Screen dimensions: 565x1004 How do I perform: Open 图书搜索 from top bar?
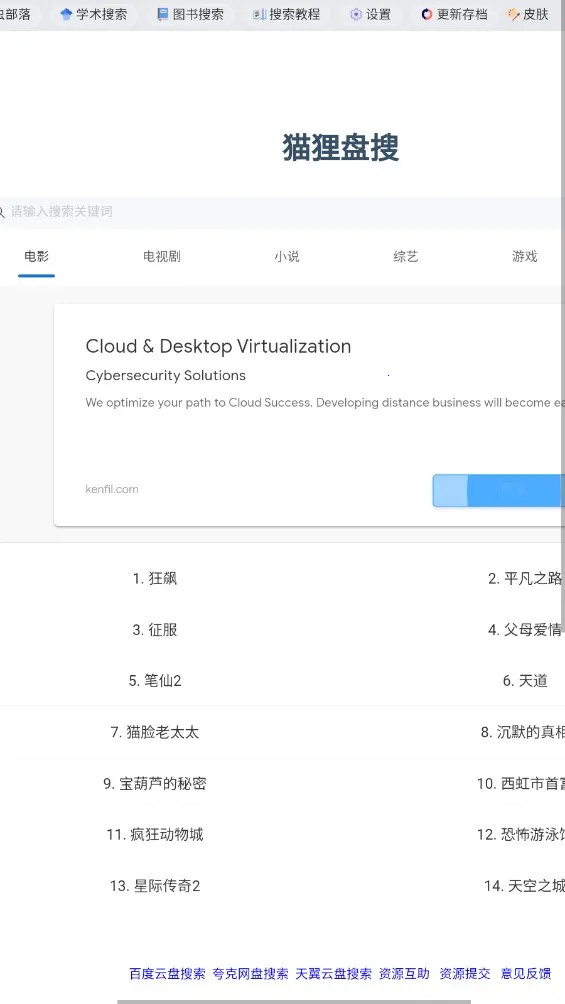click(190, 14)
